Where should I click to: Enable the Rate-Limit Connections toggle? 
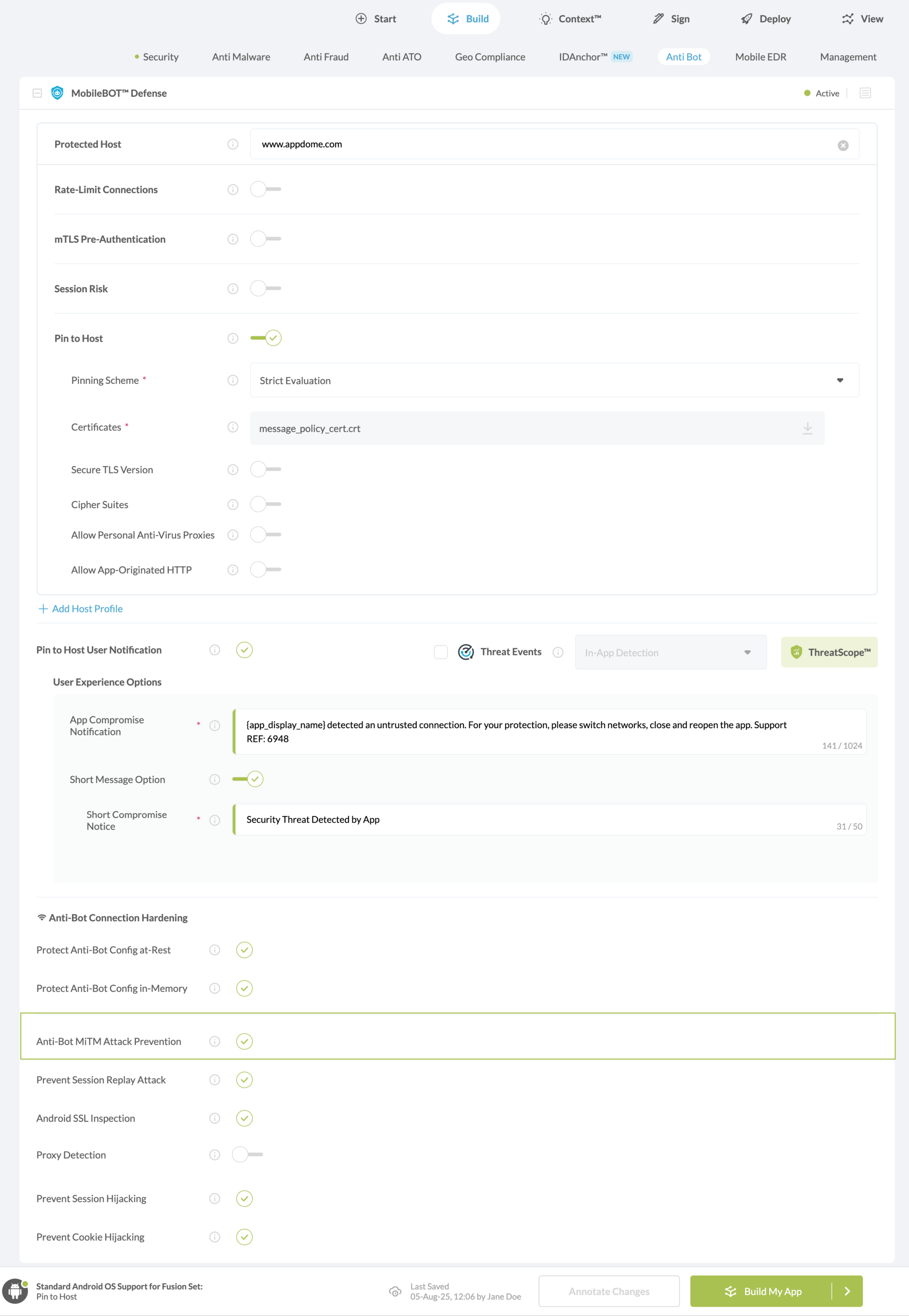coord(265,189)
